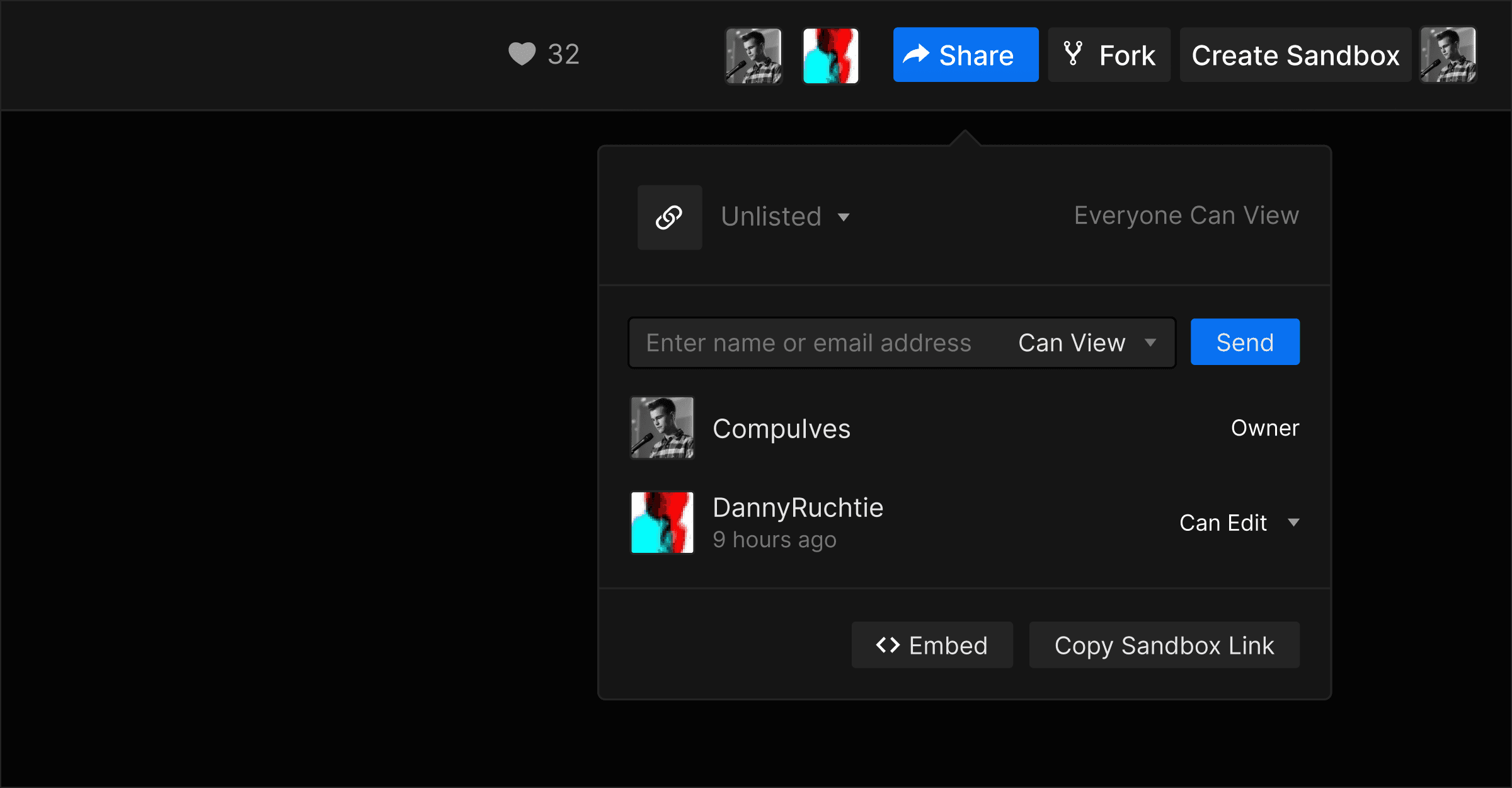Click the link chain icon
The height and width of the screenshot is (788, 1512).
point(669,217)
